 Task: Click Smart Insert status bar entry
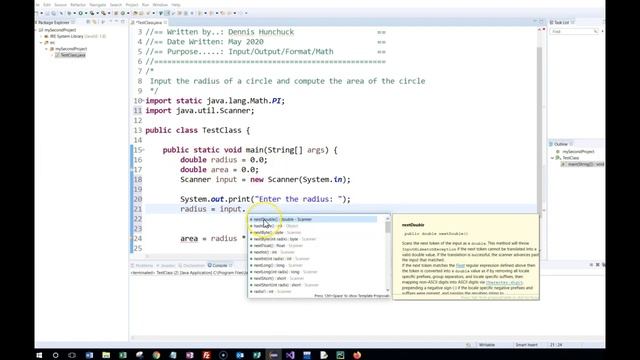527,345
